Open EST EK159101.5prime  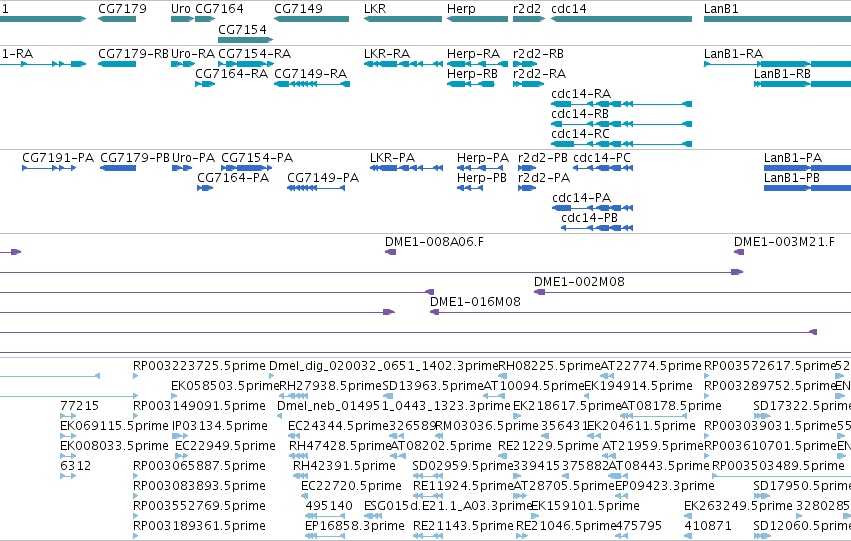(x=535, y=517)
